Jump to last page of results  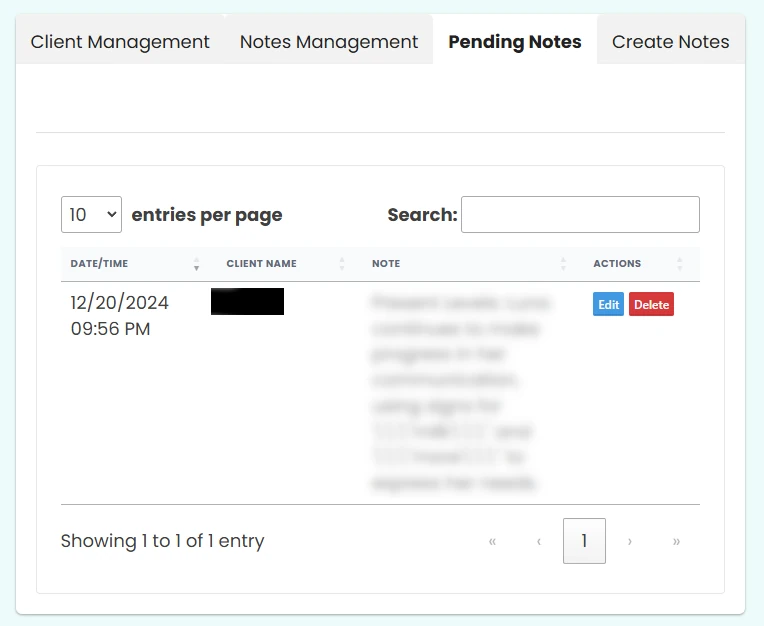click(676, 541)
